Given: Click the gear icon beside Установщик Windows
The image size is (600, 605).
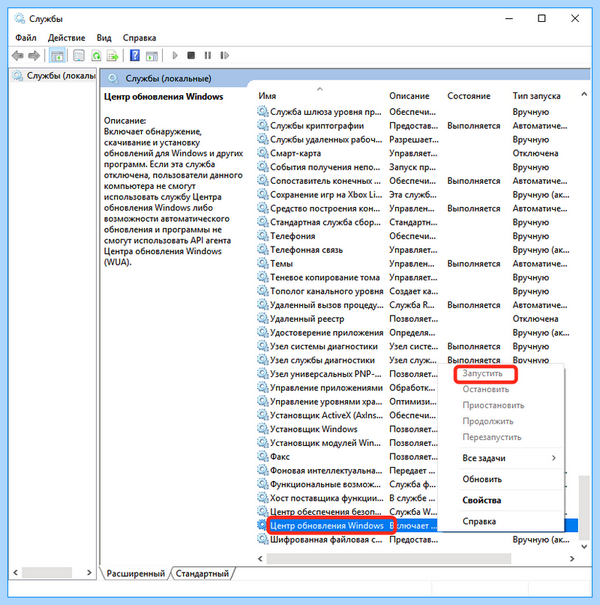Looking at the screenshot, I should 263,429.
